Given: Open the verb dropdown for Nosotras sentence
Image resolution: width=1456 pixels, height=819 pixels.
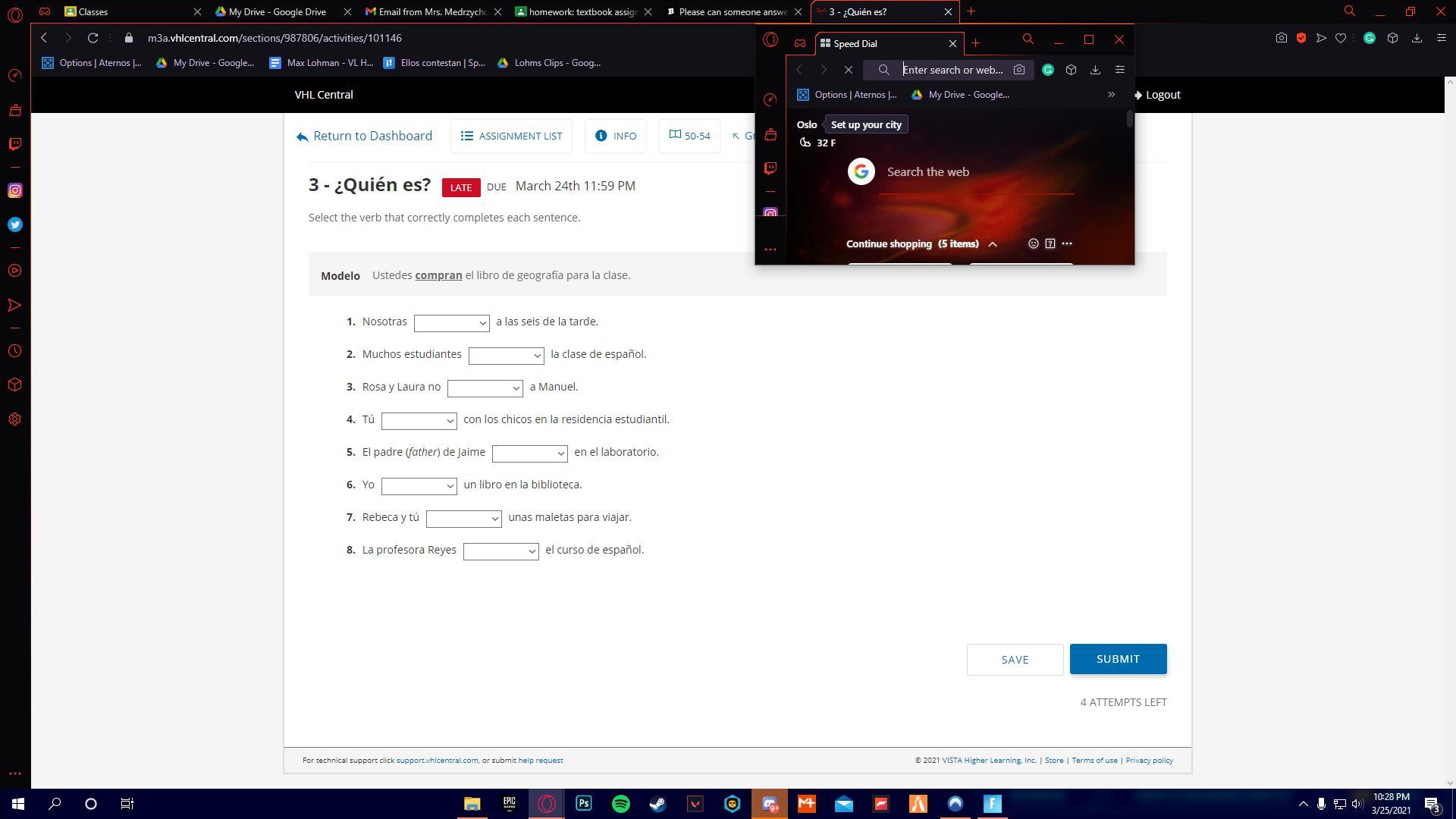Looking at the screenshot, I should point(451,322).
